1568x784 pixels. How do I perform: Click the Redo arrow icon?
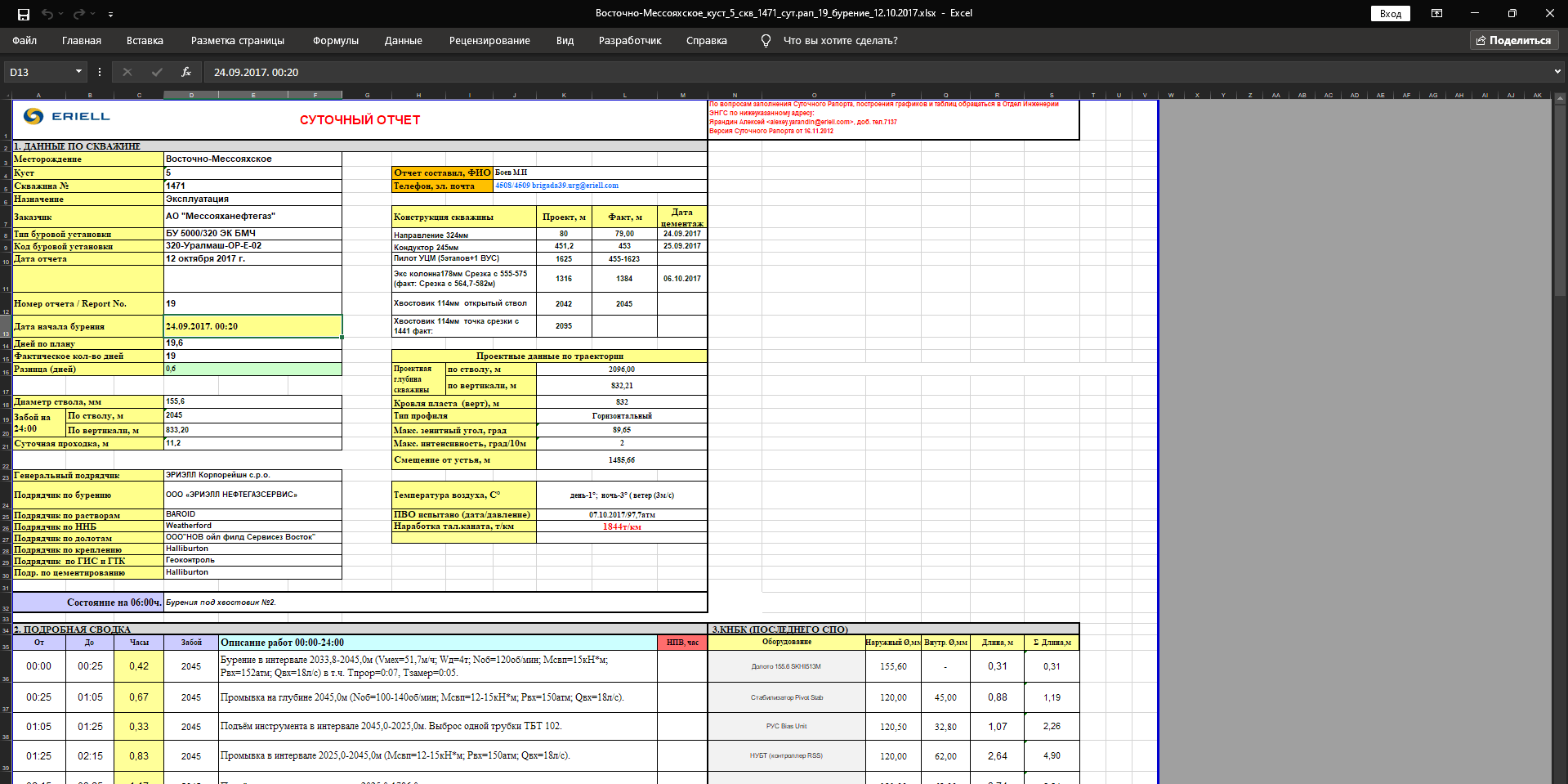[78, 14]
